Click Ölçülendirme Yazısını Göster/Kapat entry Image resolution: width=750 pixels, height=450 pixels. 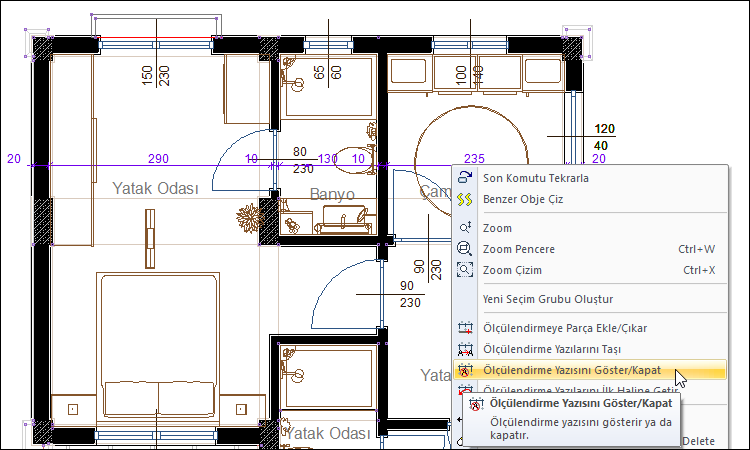590,370
